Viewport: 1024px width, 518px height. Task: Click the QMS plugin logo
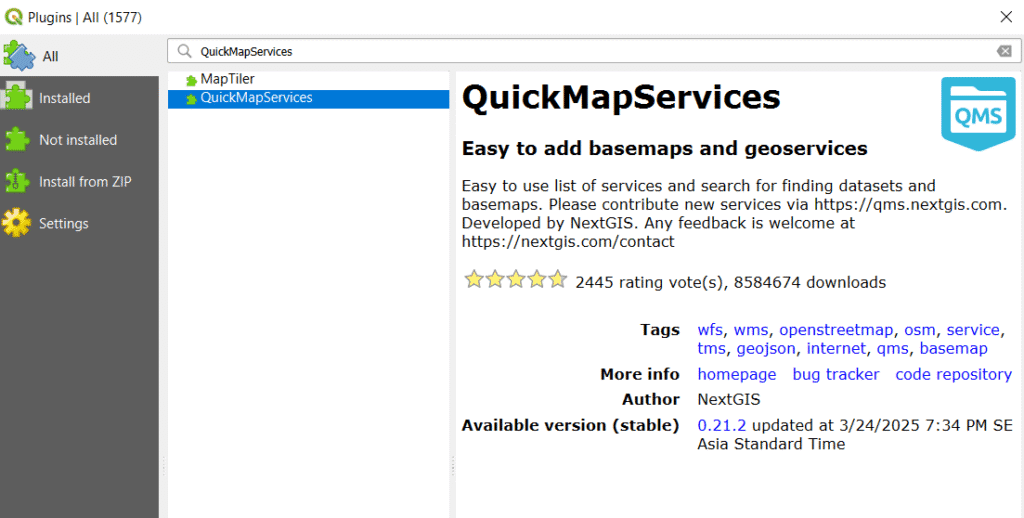[x=978, y=114]
